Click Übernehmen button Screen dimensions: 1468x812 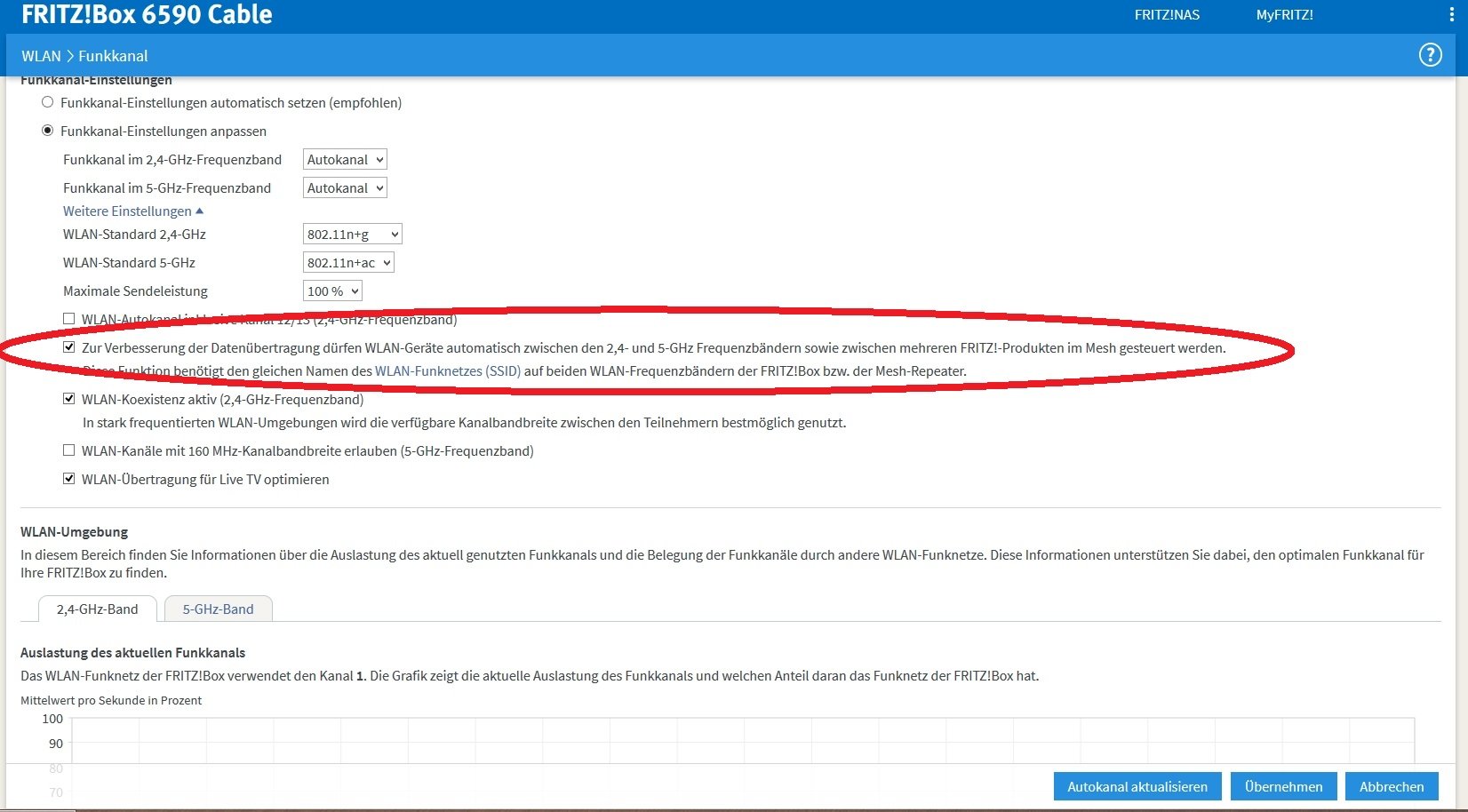pyautogui.click(x=1284, y=787)
